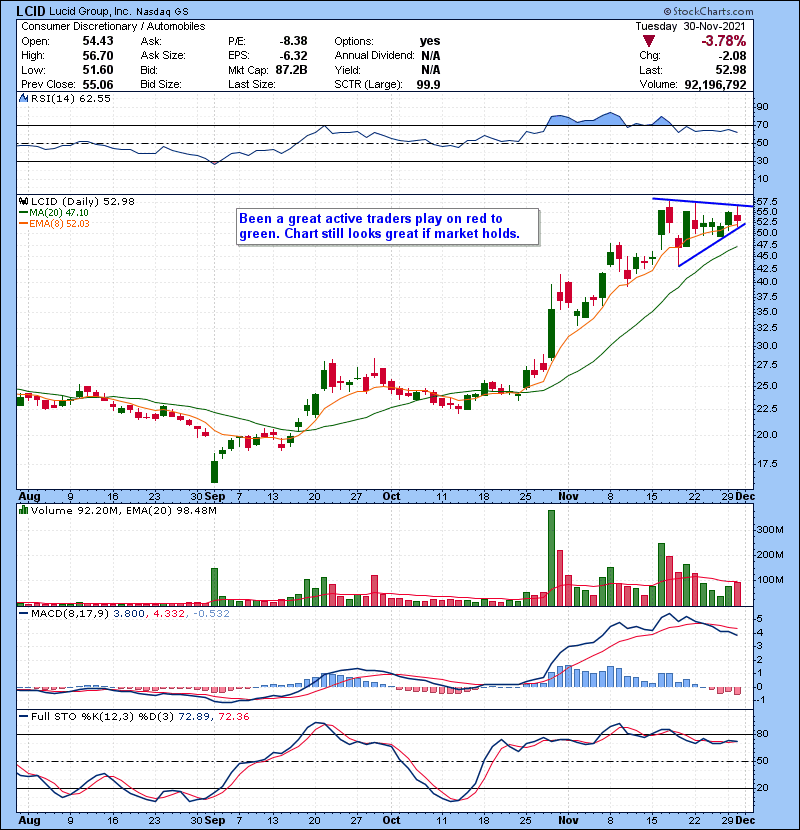Click the Low value 51.60

click(x=98, y=69)
